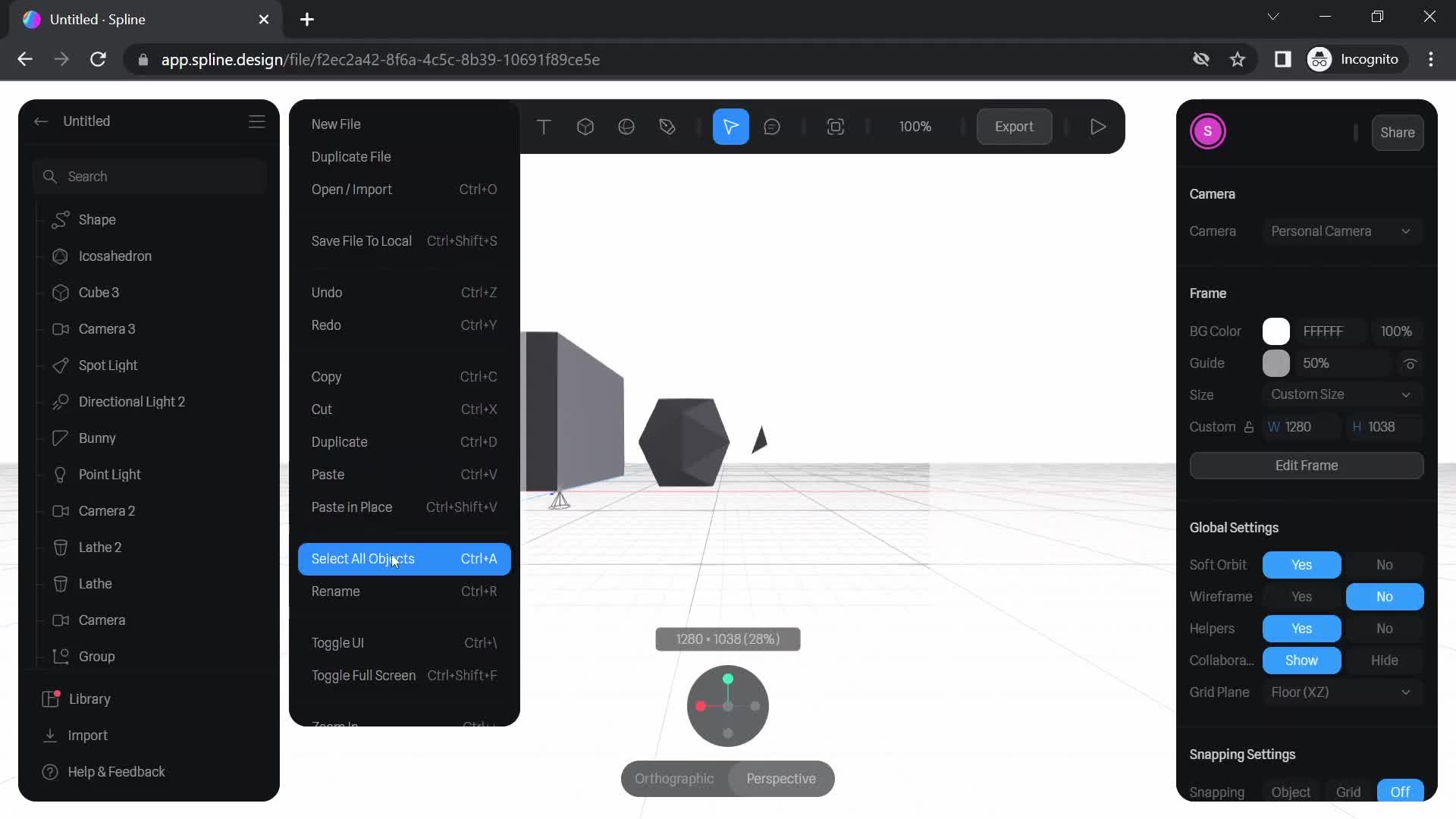Click Rename in the context menu
Image resolution: width=1456 pixels, height=819 pixels.
tap(336, 591)
